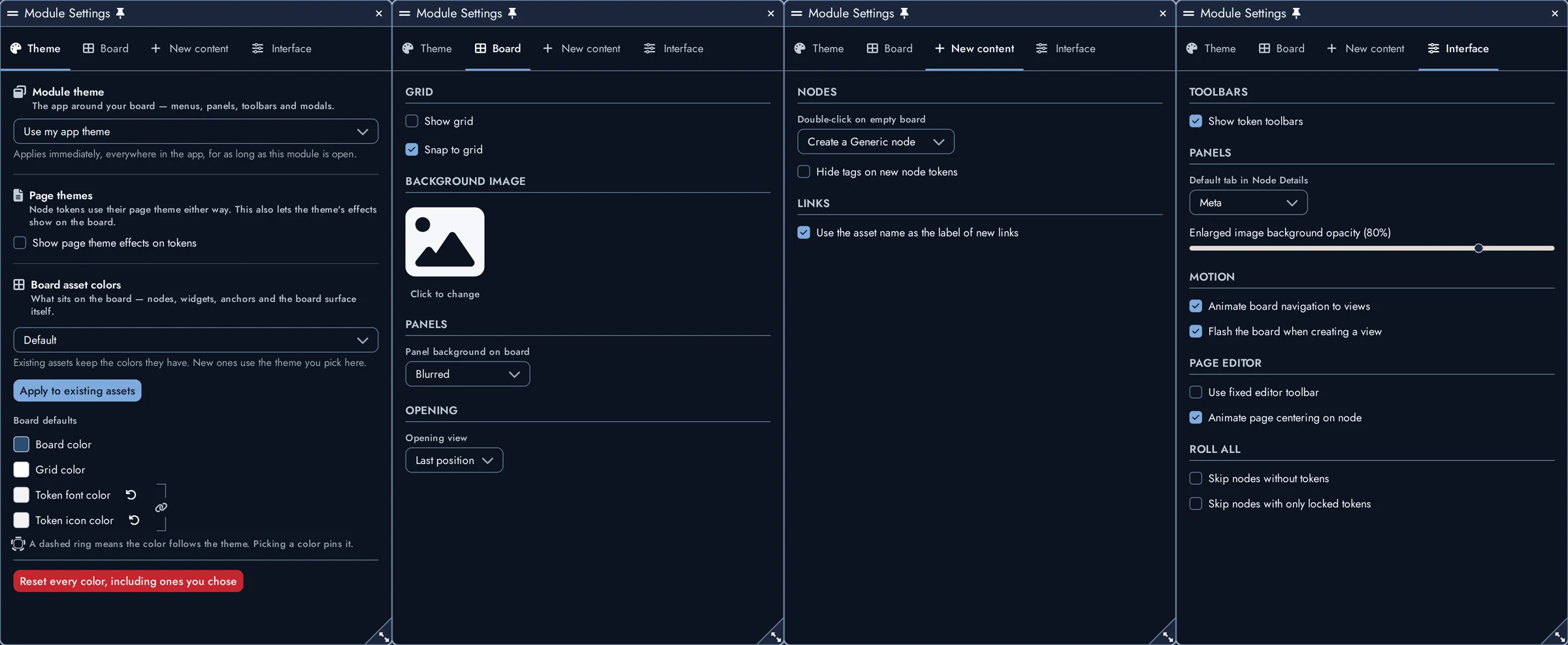Open the Grid color swatch
The image size is (1568, 645).
pos(22,470)
